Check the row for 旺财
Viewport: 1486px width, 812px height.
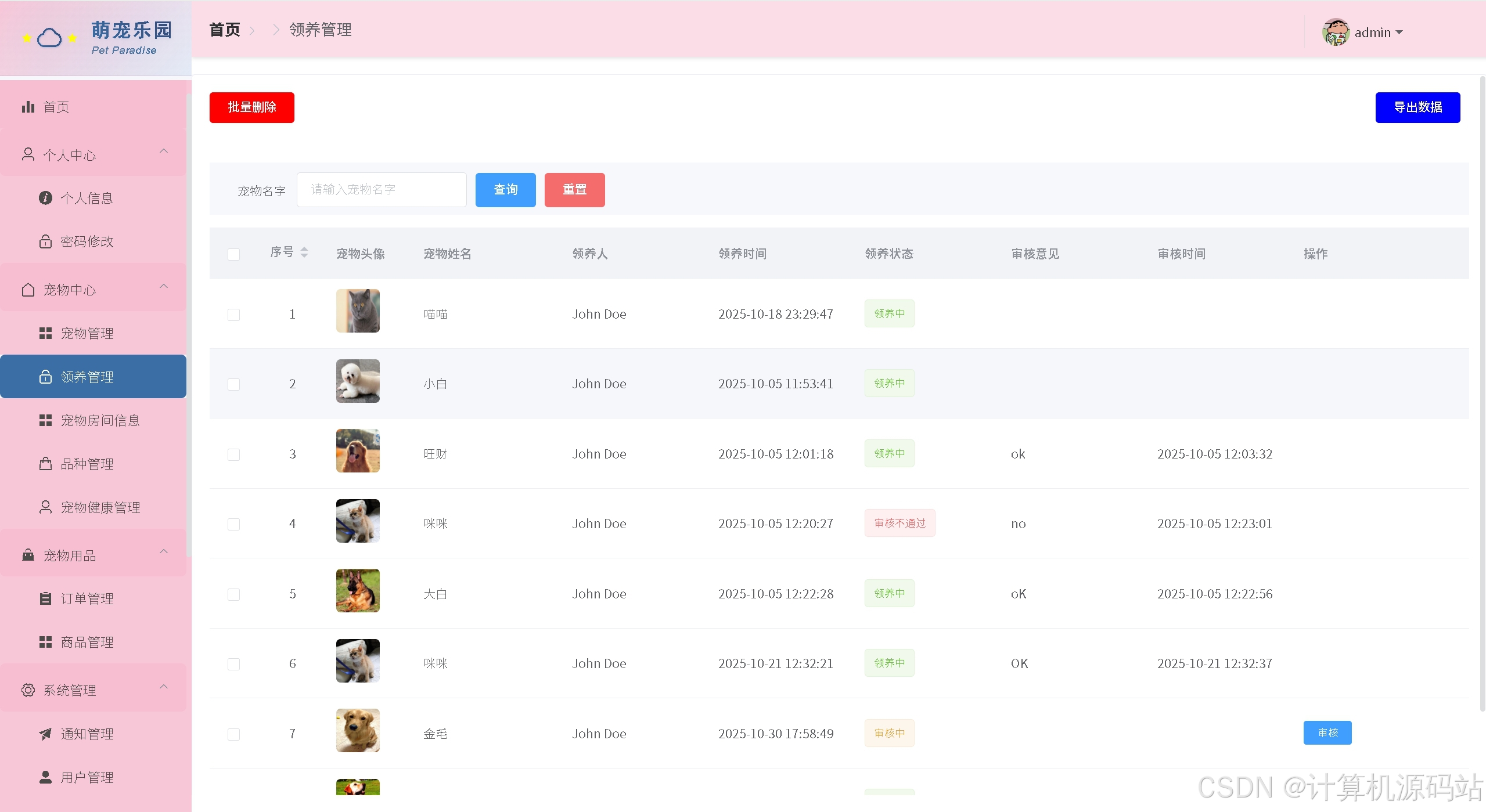tap(233, 454)
